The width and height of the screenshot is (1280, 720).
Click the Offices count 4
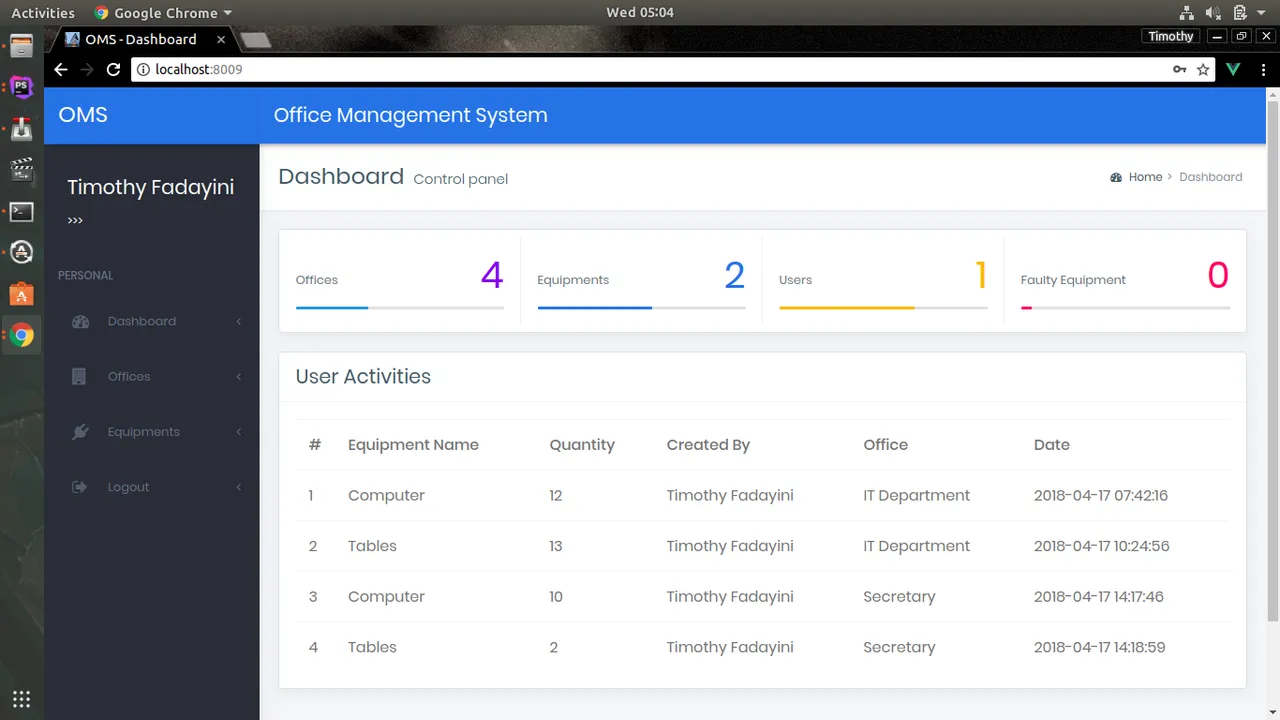coord(492,275)
